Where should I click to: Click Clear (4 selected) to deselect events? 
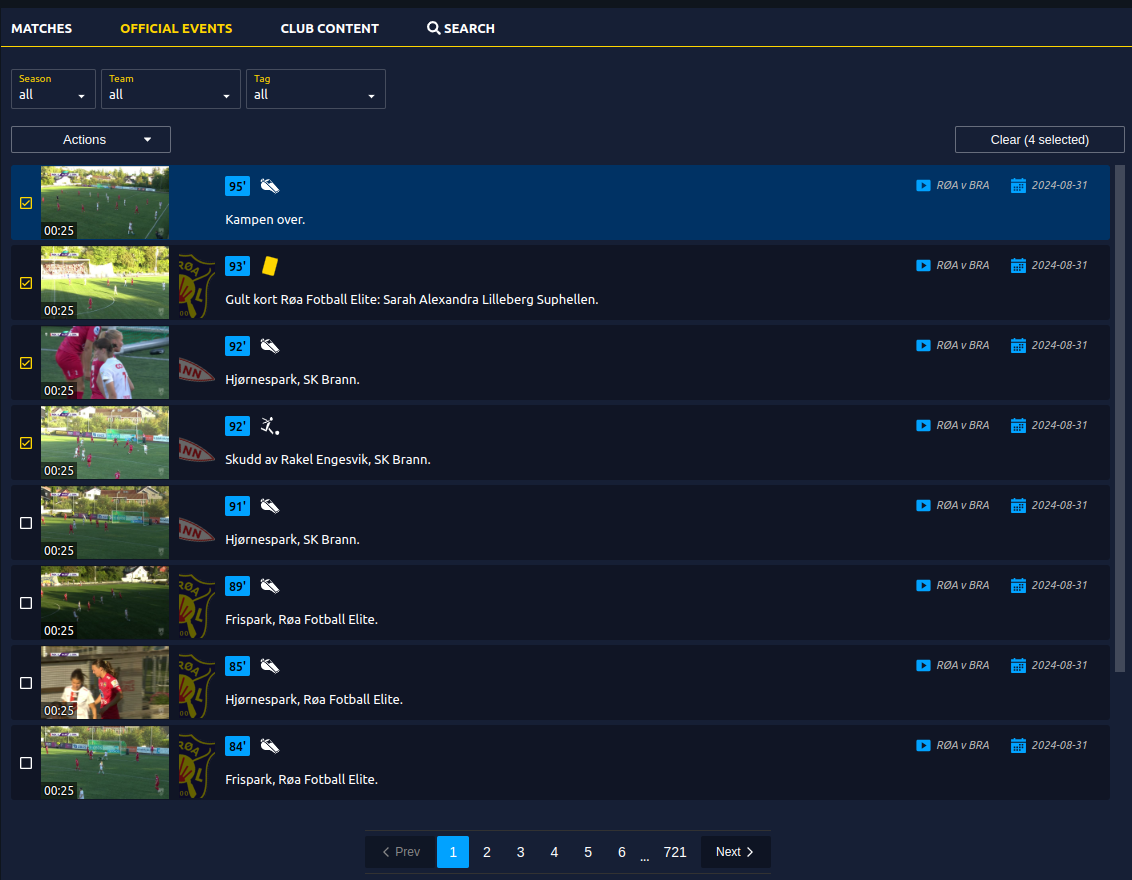pyautogui.click(x=1039, y=139)
